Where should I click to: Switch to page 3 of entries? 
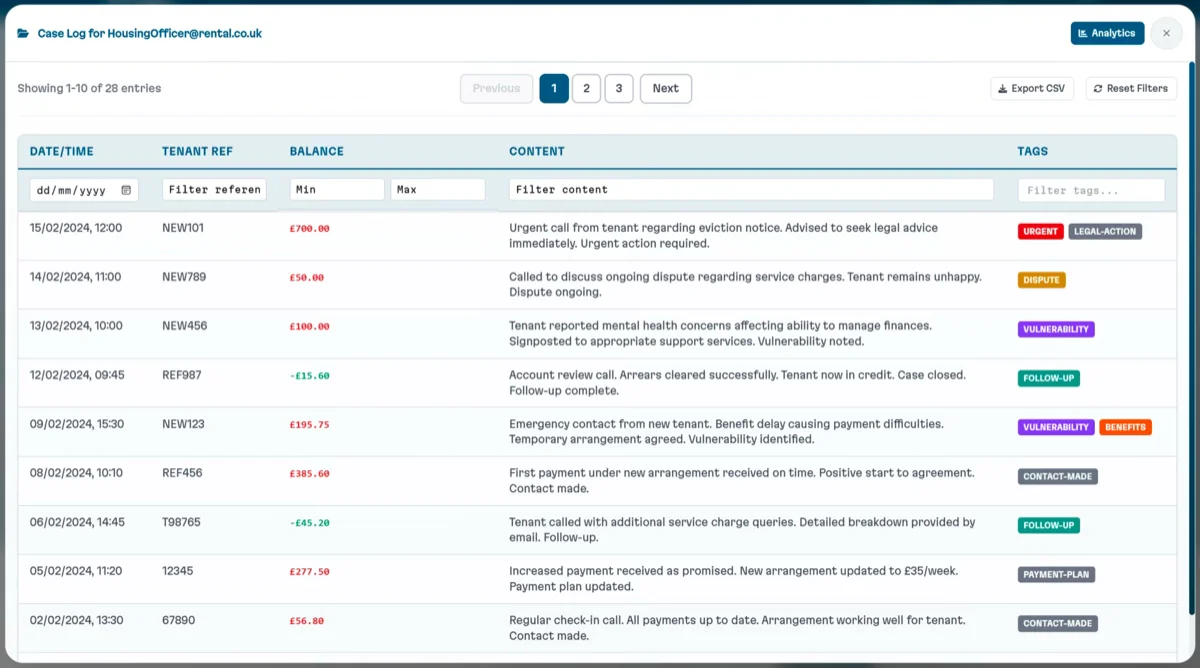coord(618,88)
